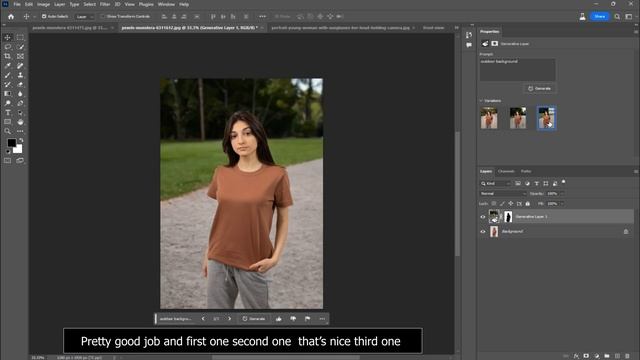Go to previous variation arrow on task bar
640x360 pixels.
tap(203, 319)
